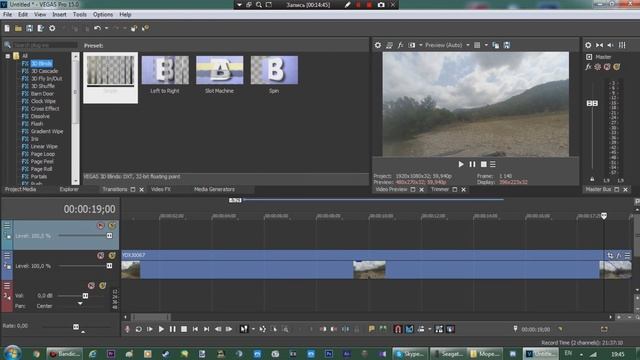Open Video Preview properties gear icon
The image size is (640, 360).
click(x=378, y=45)
